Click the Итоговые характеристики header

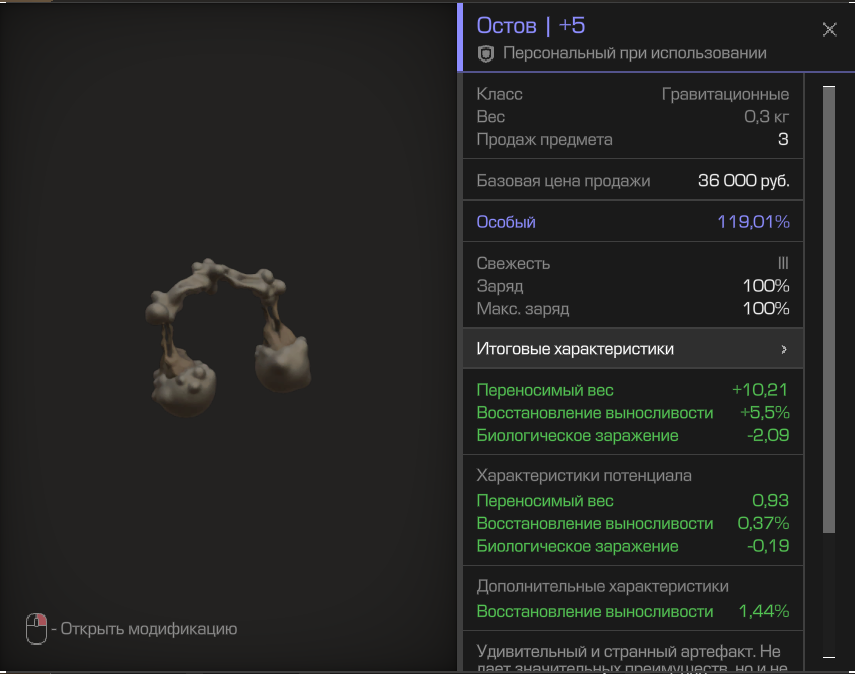[633, 348]
